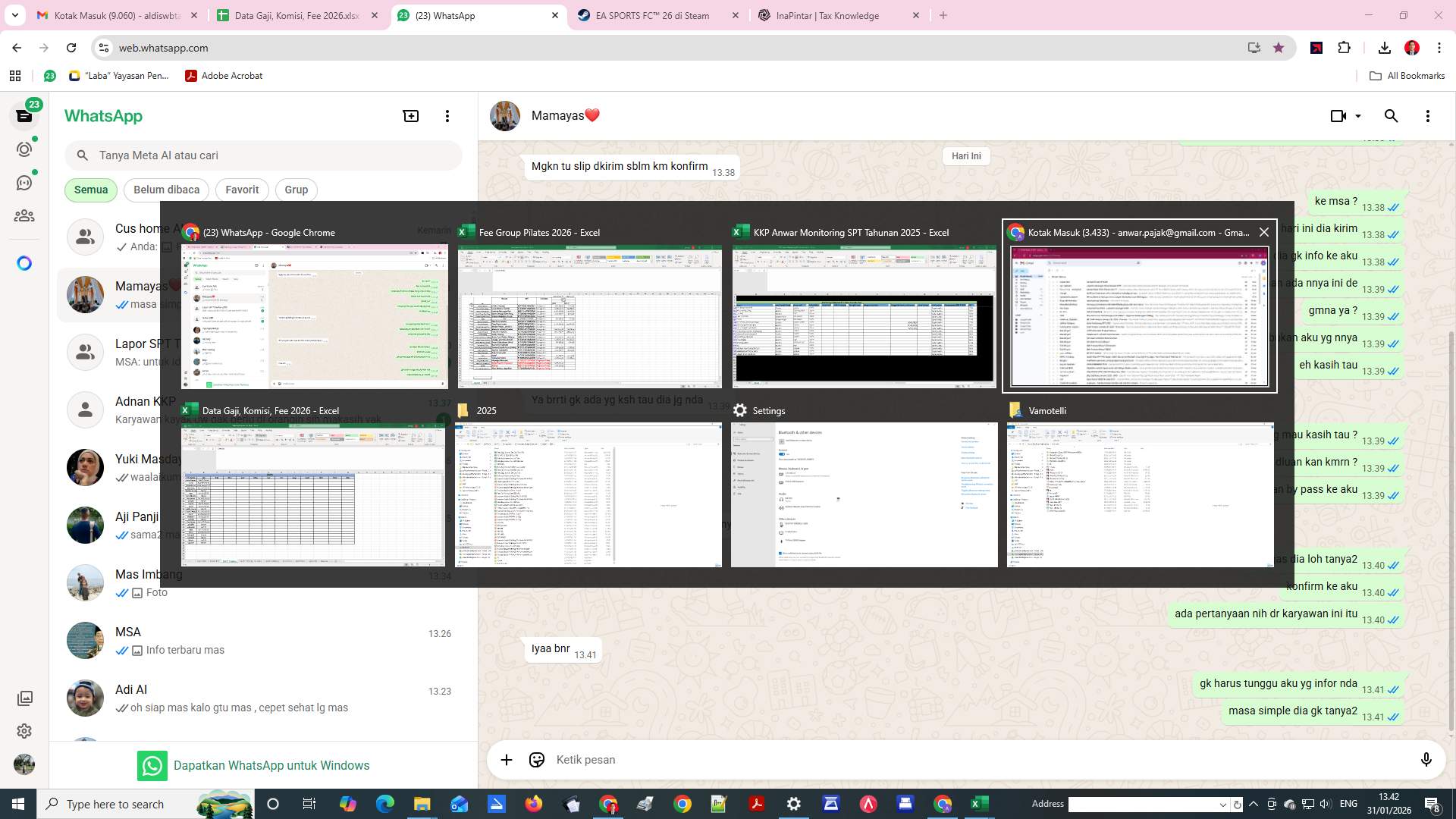Click the attach plus icon near the message box
1456x819 pixels.
click(x=507, y=759)
